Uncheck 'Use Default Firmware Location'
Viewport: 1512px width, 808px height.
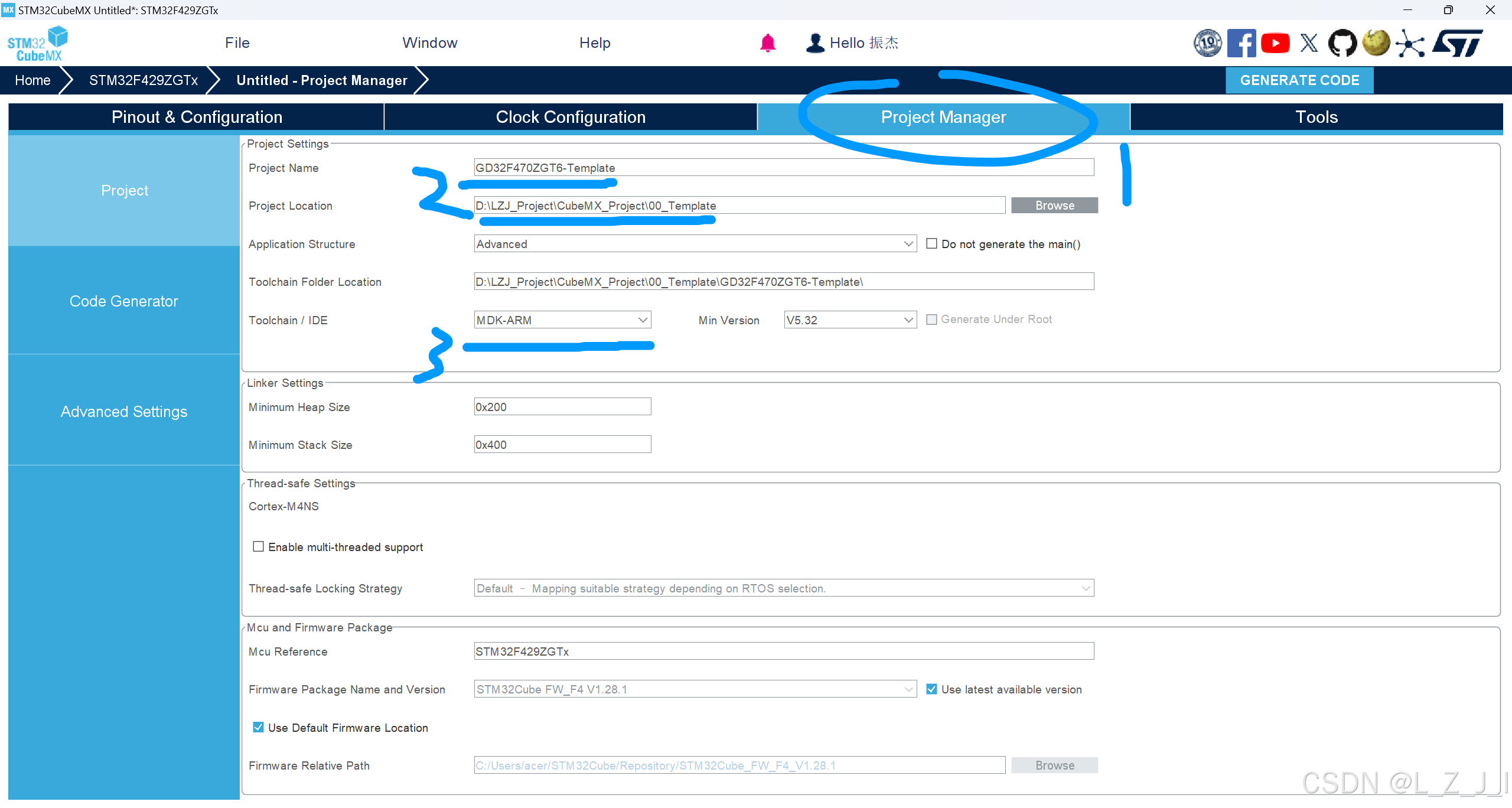pos(258,727)
